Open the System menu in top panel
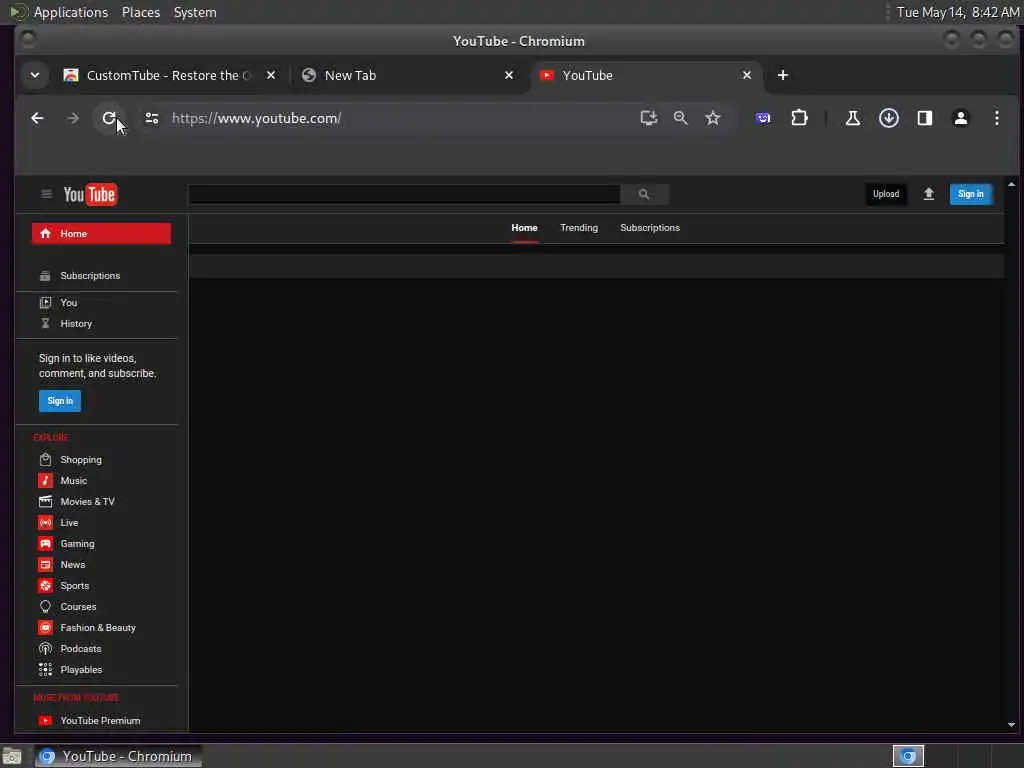Viewport: 1024px width, 768px height. 195,12
